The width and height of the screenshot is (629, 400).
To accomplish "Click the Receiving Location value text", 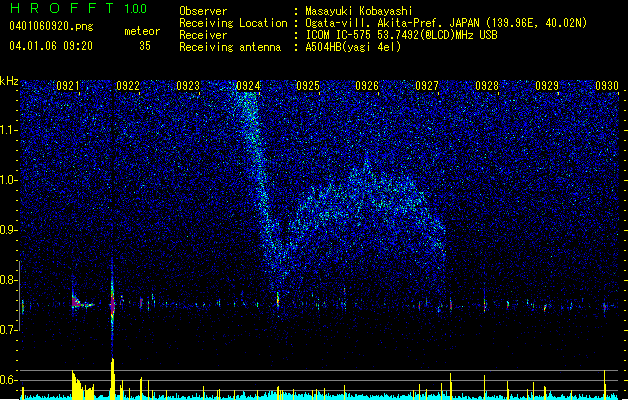I will click(446, 23).
